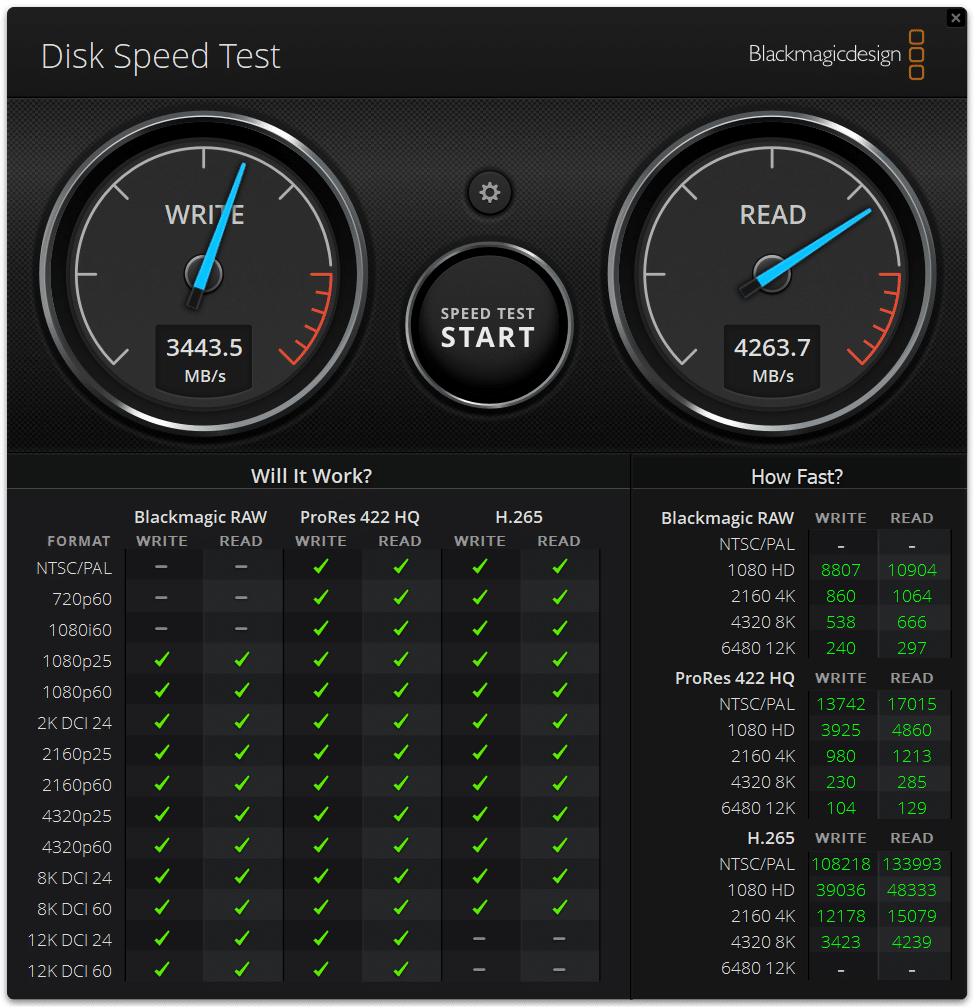The height and width of the screenshot is (1007, 974).
Task: Close the Disk Speed Test window
Action: pyautogui.click(x=955, y=18)
